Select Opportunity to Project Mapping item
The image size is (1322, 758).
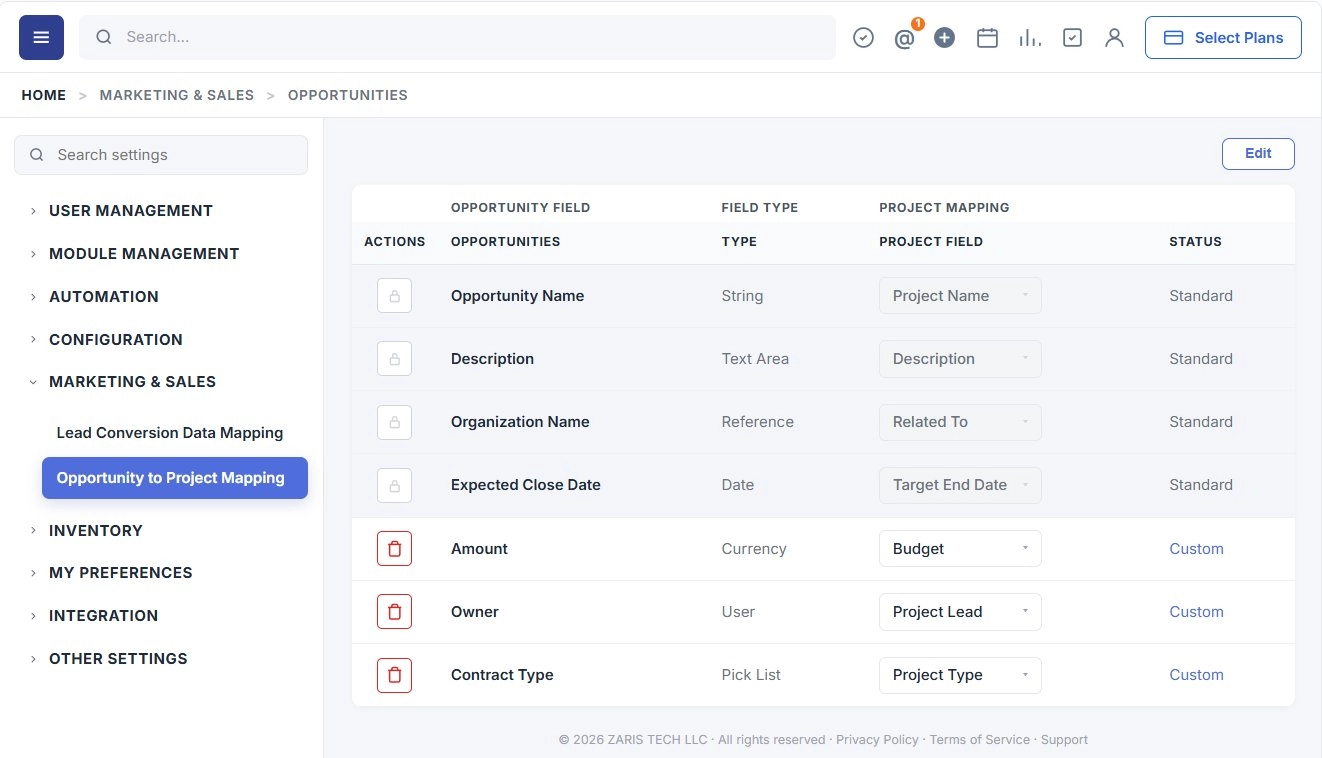175,478
